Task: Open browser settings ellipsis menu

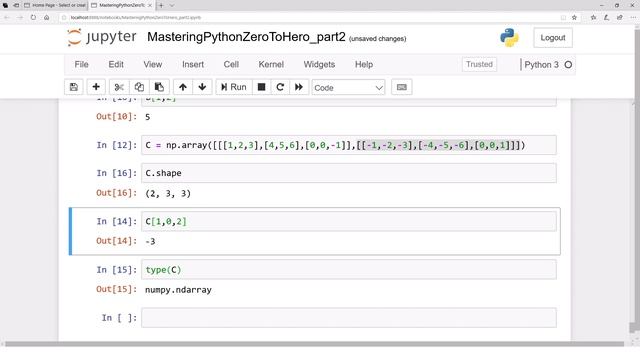Action: coord(633,18)
